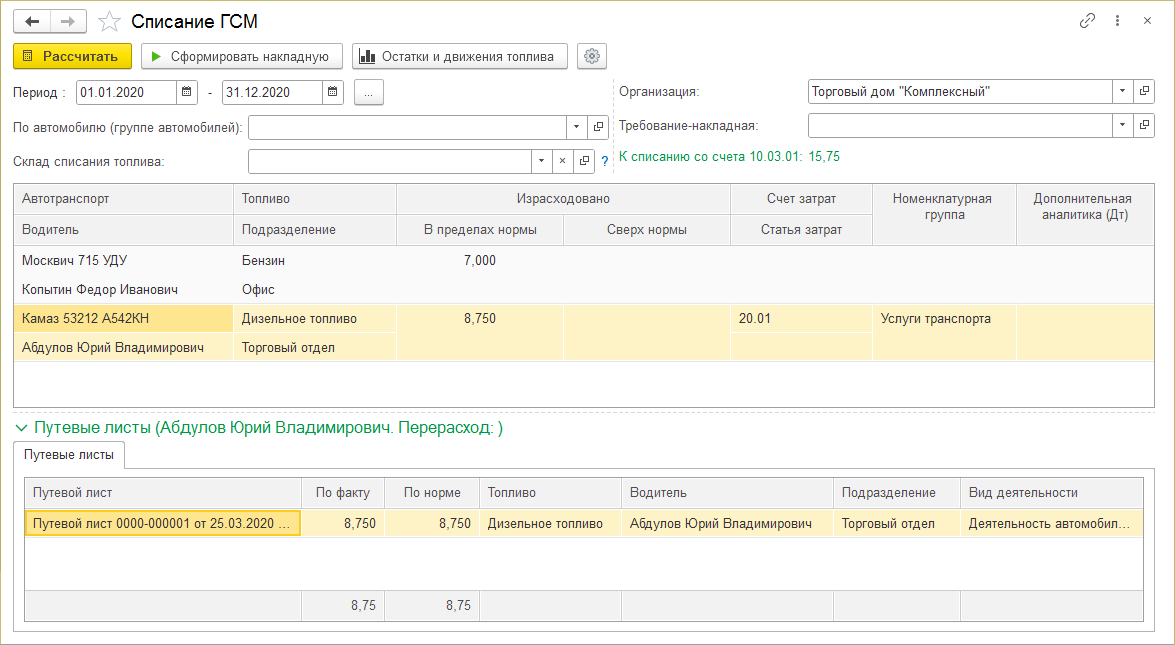Open calendar for period start date
Screen dimensions: 1175x645
pyautogui.click(x=187, y=92)
